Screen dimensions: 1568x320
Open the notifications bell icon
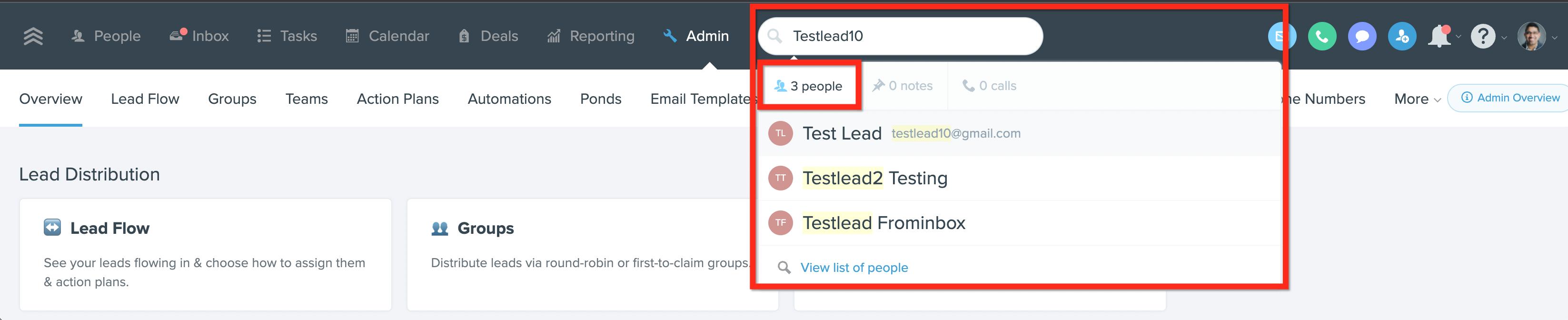1439,37
